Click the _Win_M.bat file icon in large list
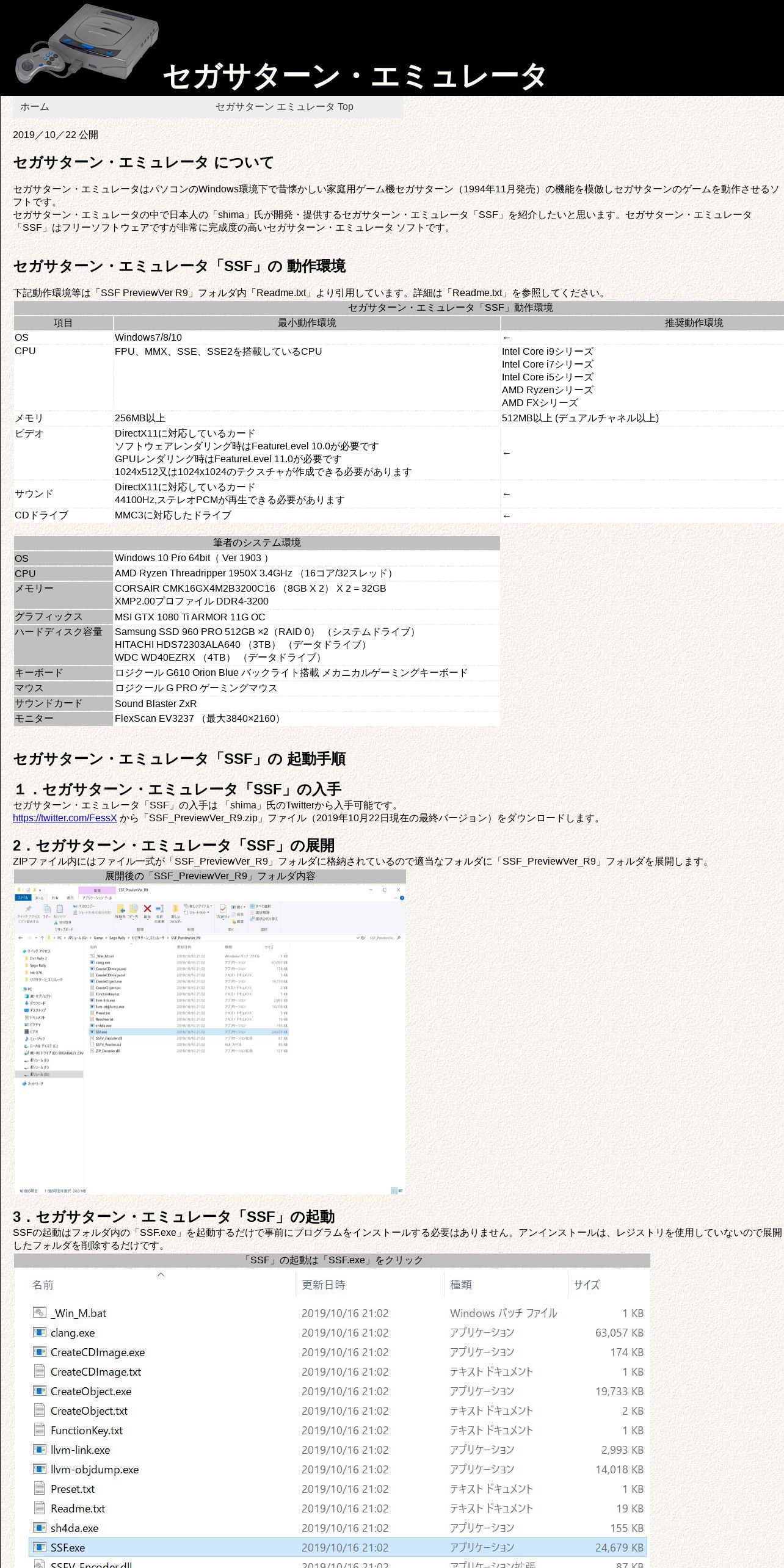 tap(39, 1313)
